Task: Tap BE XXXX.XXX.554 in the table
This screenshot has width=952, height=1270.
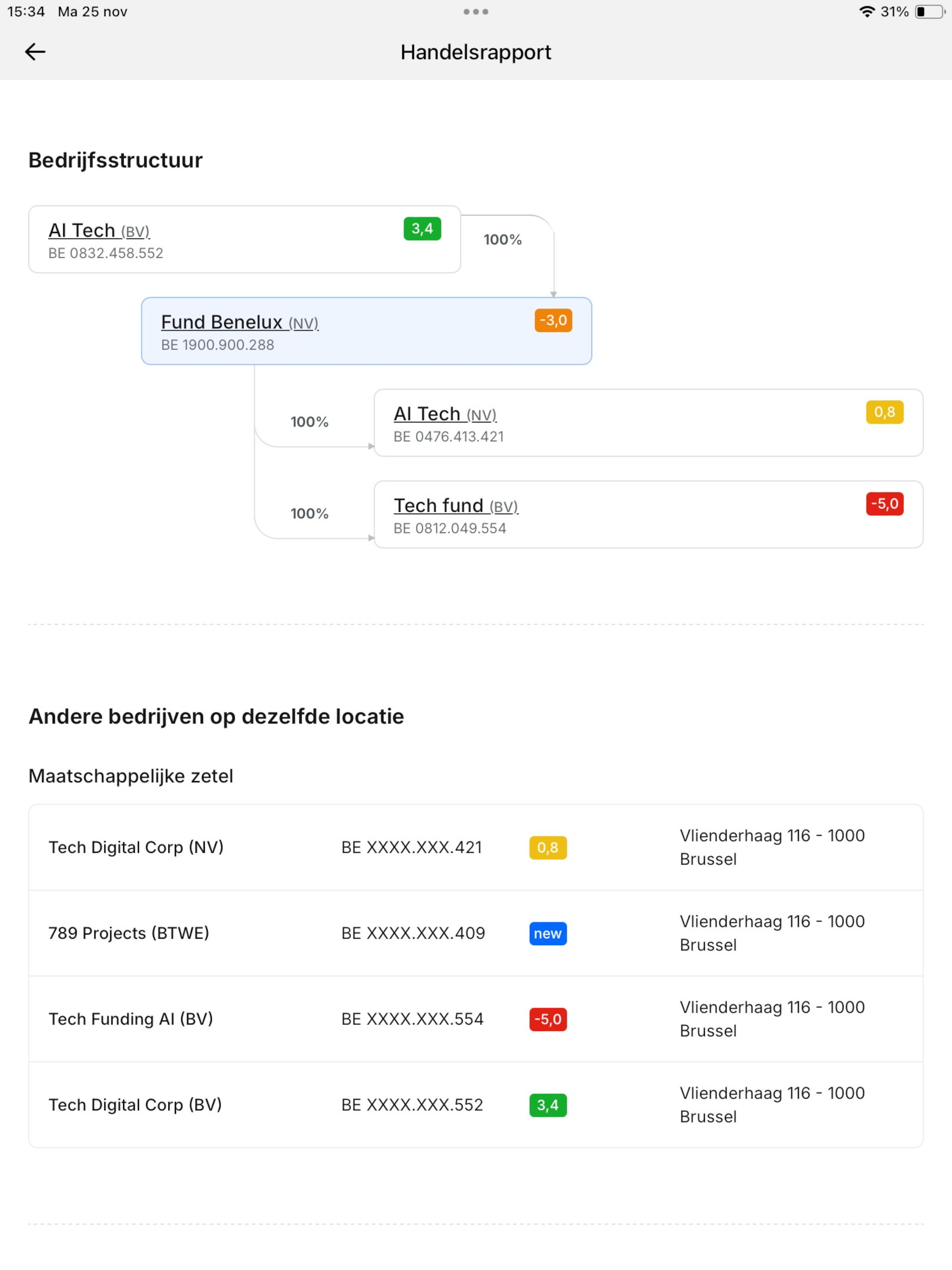Action: tap(413, 1019)
